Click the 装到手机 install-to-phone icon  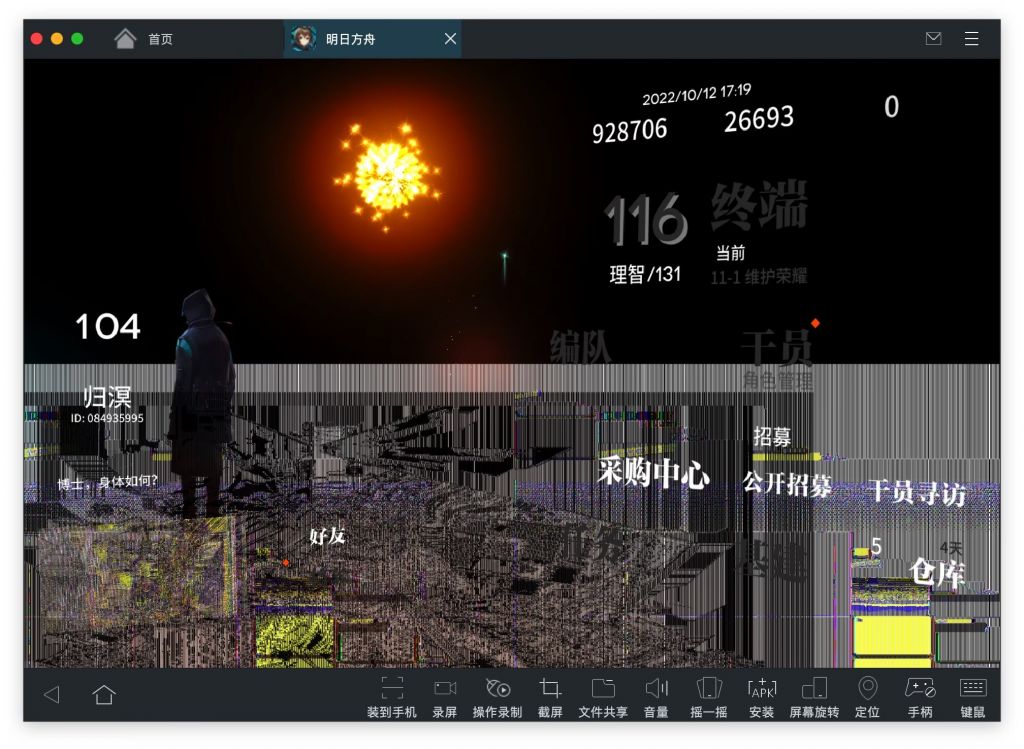click(392, 689)
